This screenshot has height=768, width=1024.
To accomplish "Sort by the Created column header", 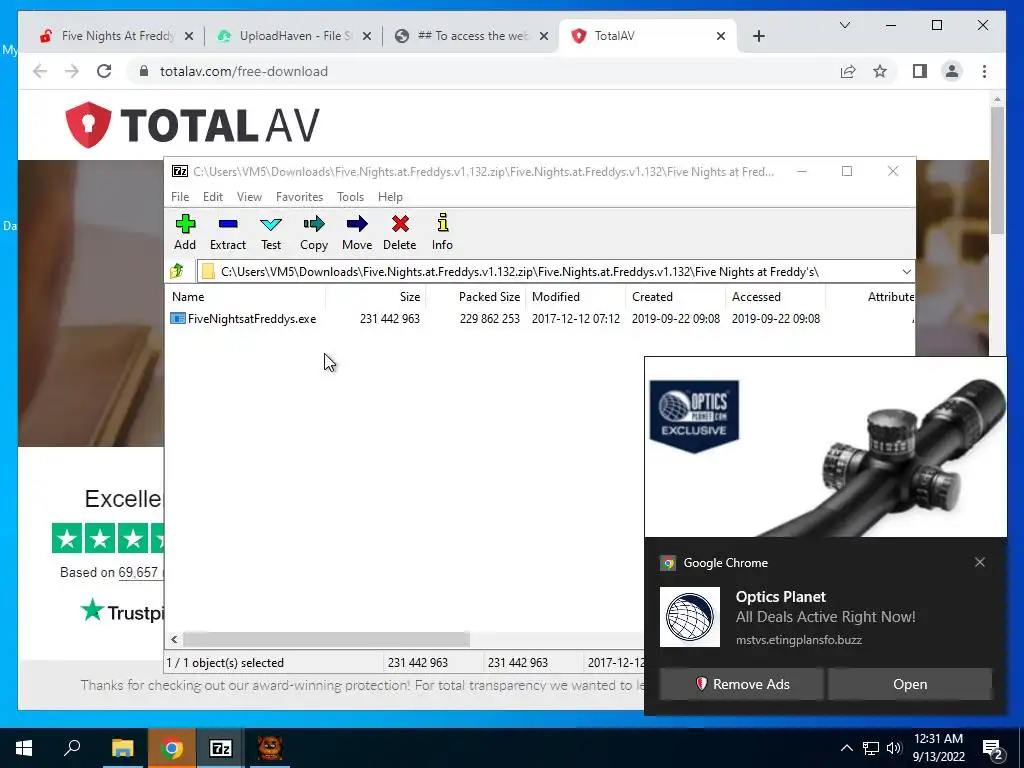I will click(x=675, y=296).
